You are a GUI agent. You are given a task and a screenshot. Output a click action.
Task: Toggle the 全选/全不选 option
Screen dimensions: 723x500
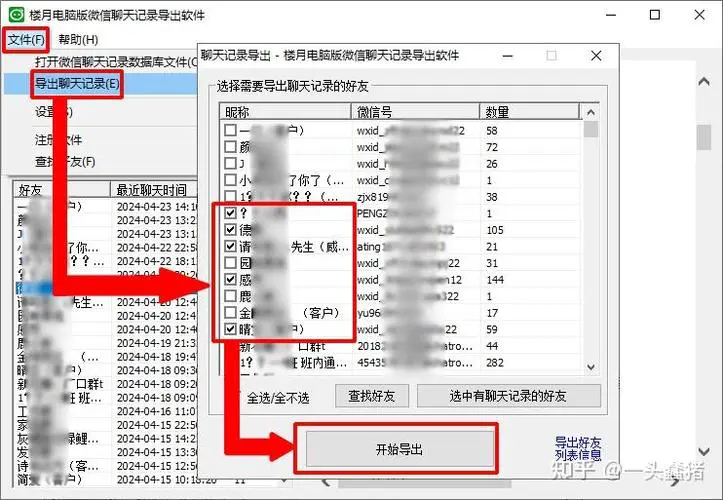[278, 398]
